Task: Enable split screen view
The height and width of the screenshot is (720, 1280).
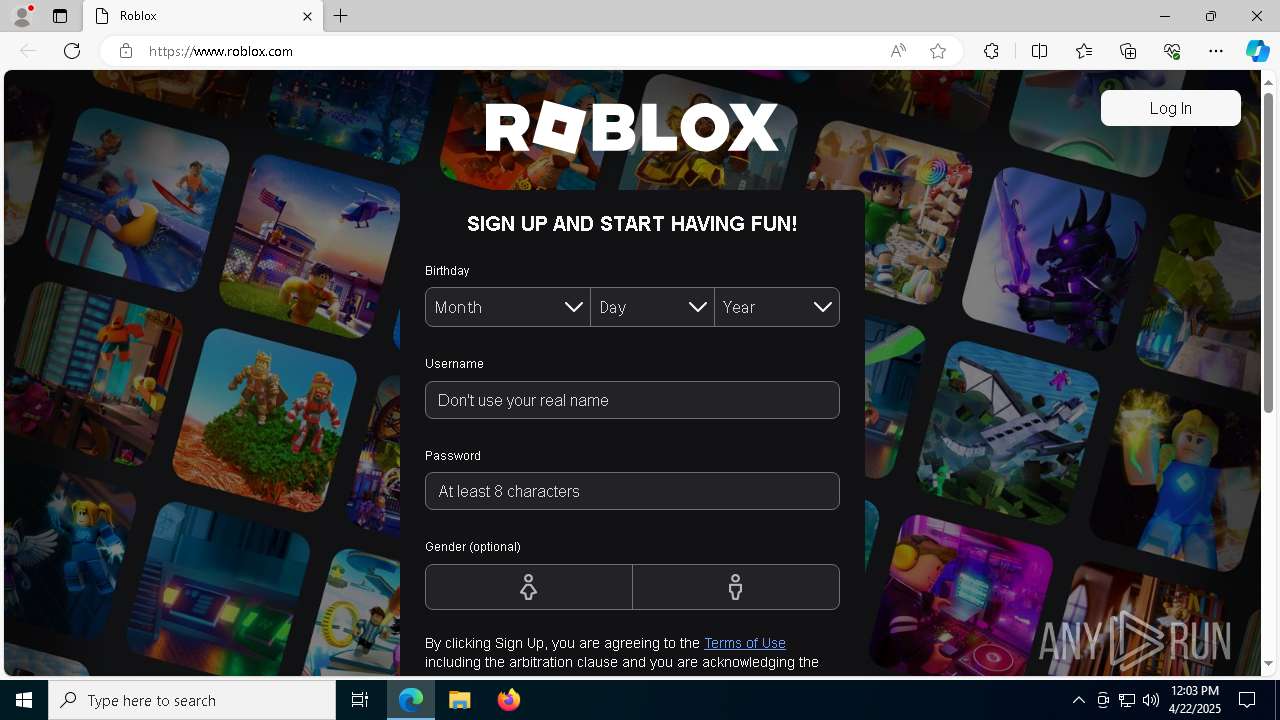Action: point(1039,51)
